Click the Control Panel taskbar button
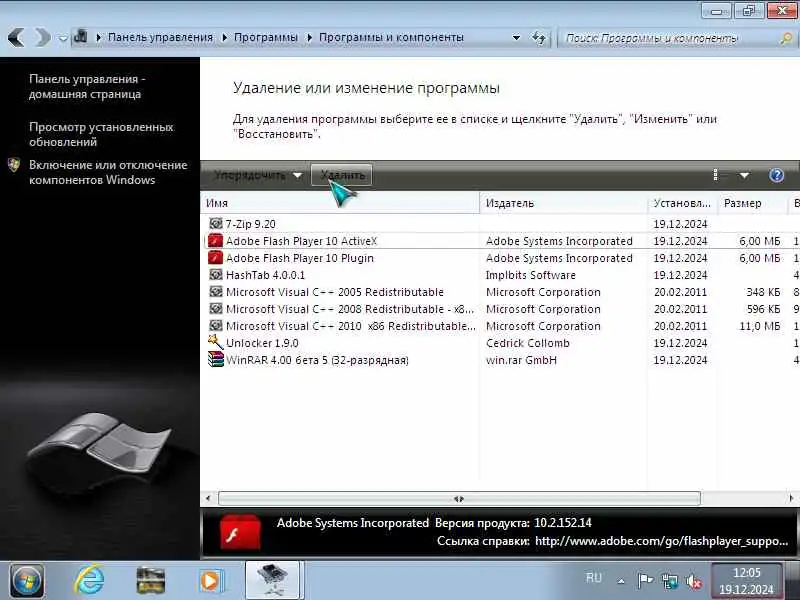800x600 pixels. [274, 581]
